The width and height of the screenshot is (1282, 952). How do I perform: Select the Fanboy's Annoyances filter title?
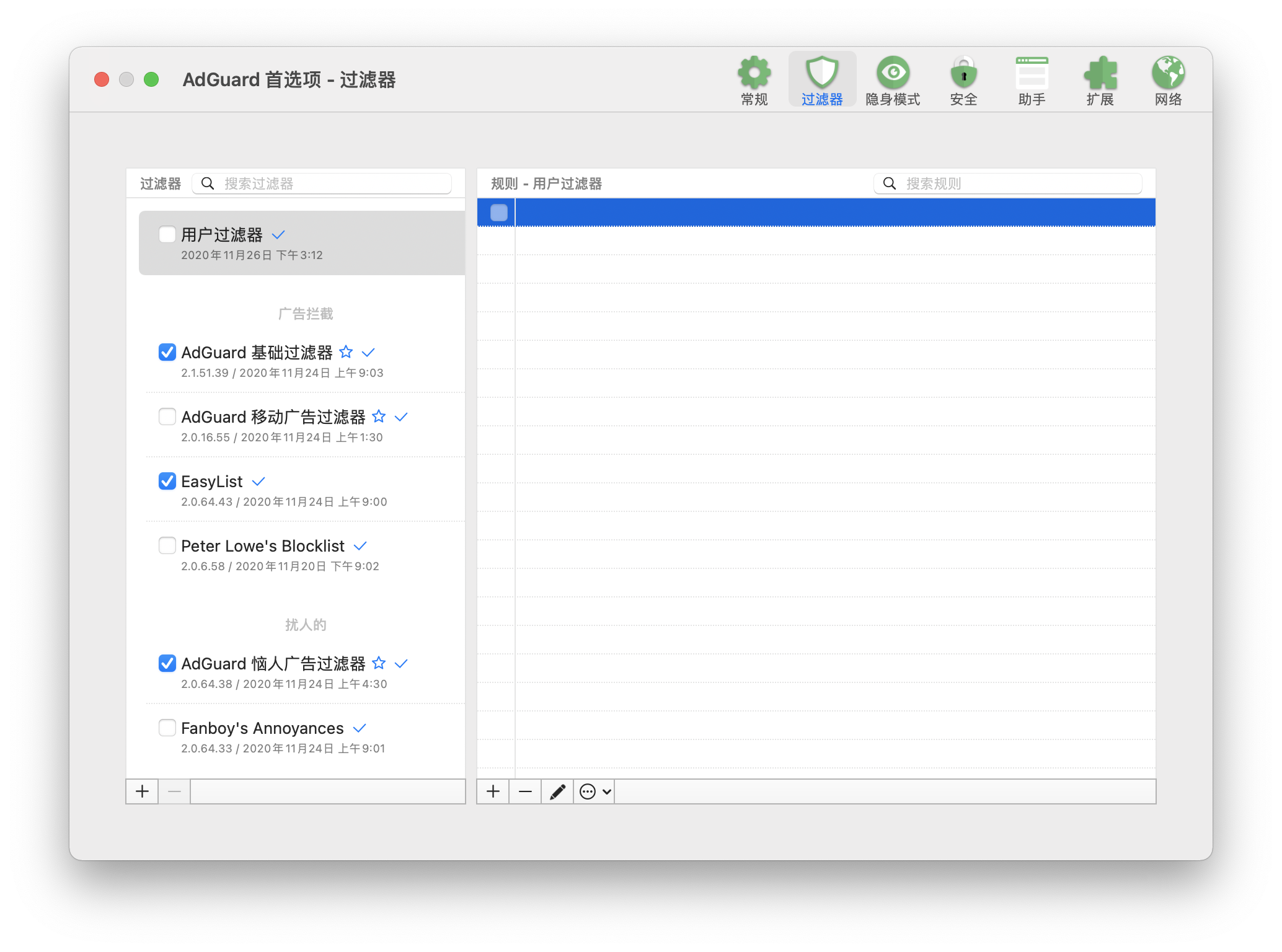point(262,728)
